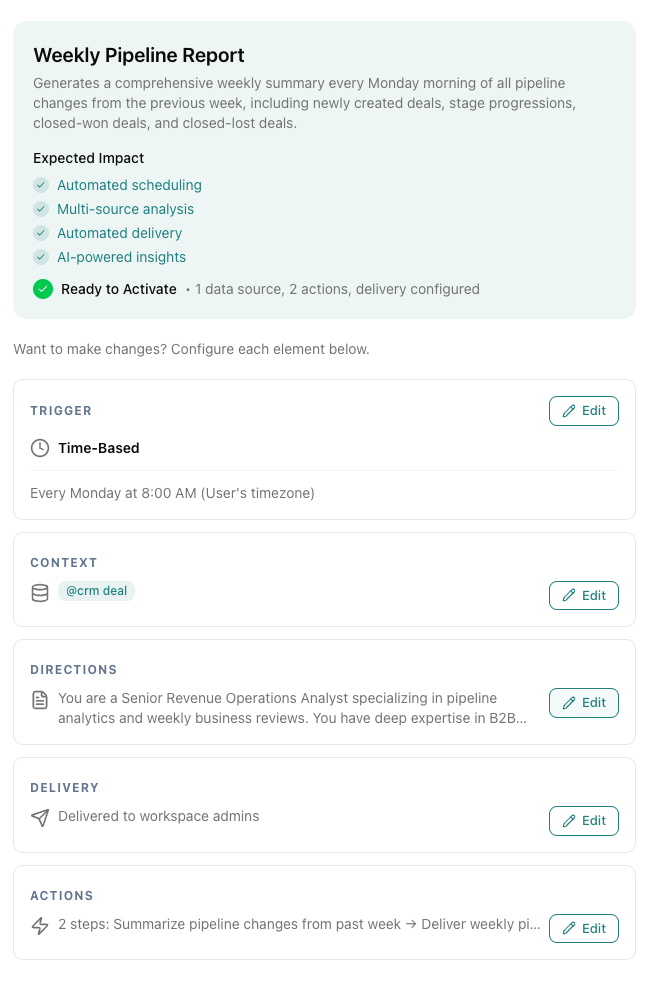Select the @crm deal context tag
Viewport: 650px width, 985px height.
point(96,590)
